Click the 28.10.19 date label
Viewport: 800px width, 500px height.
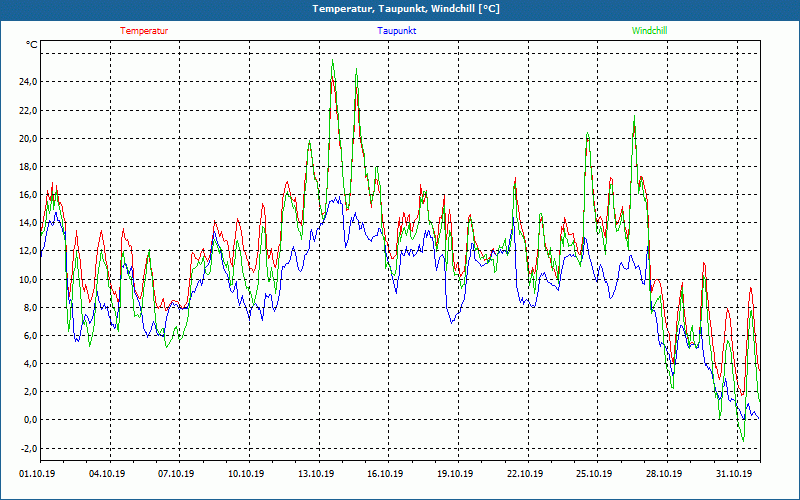pyautogui.click(x=664, y=473)
